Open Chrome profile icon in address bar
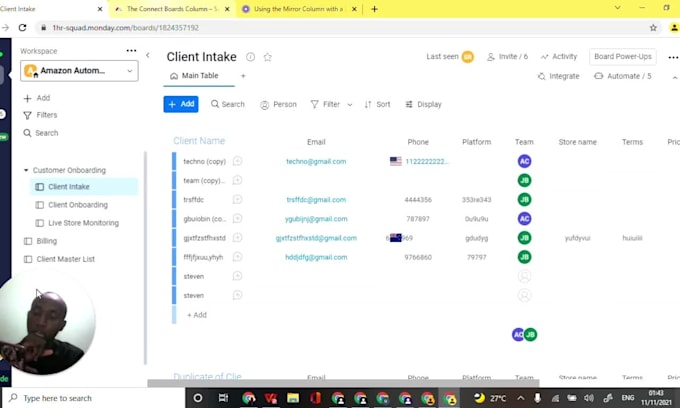This screenshot has height=408, width=680. [x=674, y=28]
